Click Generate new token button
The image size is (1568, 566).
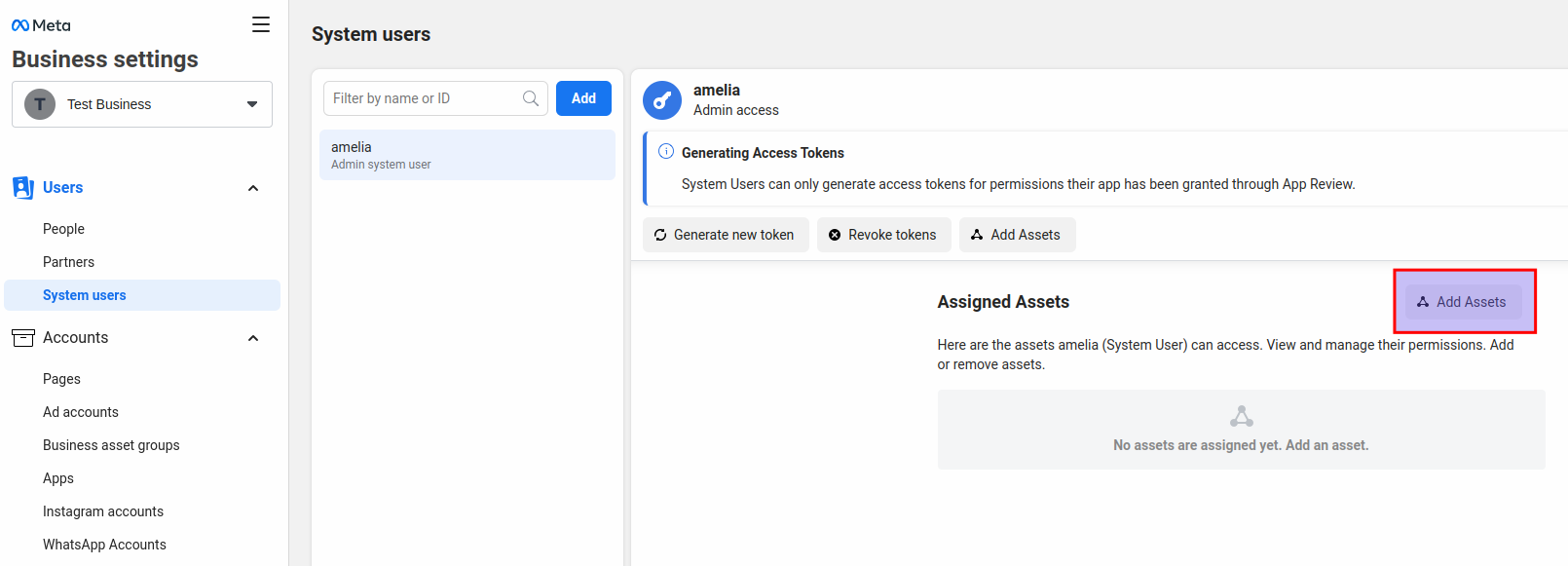(726, 235)
